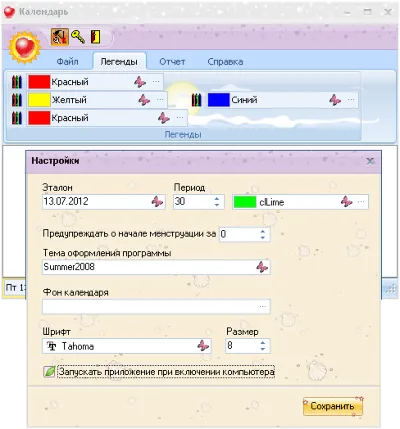Click the Календарь title bar heart icon
Image resolution: width=400 pixels, height=429 pixels.
pos(9,12)
